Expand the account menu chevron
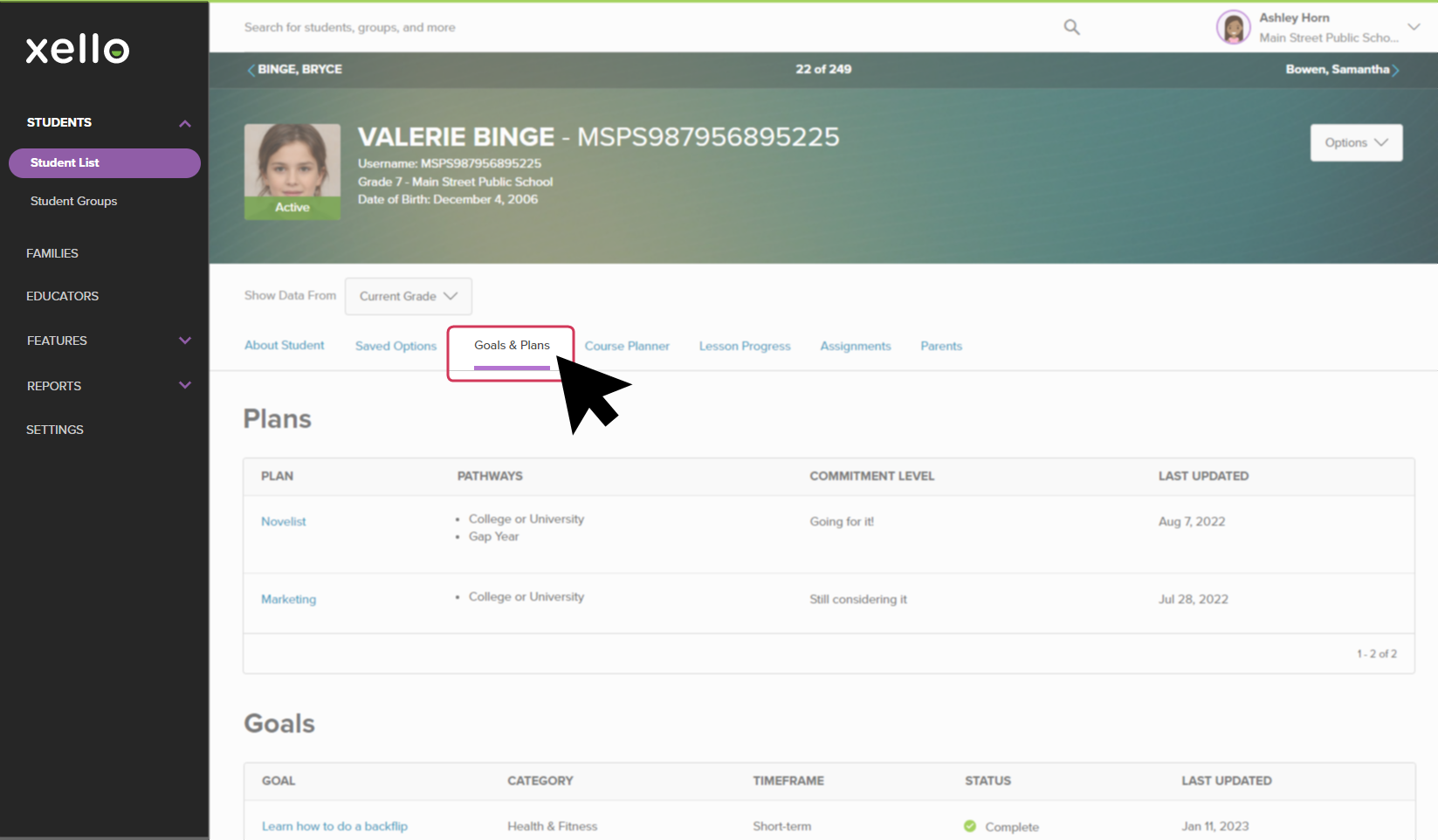The width and height of the screenshot is (1438, 840). [x=1414, y=27]
